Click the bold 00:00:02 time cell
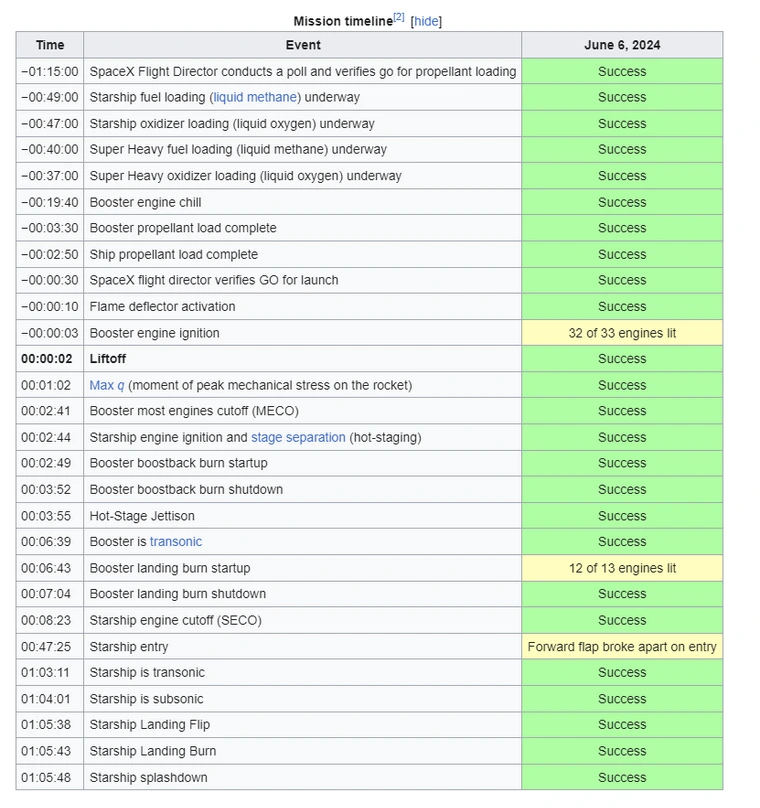 click(49, 359)
